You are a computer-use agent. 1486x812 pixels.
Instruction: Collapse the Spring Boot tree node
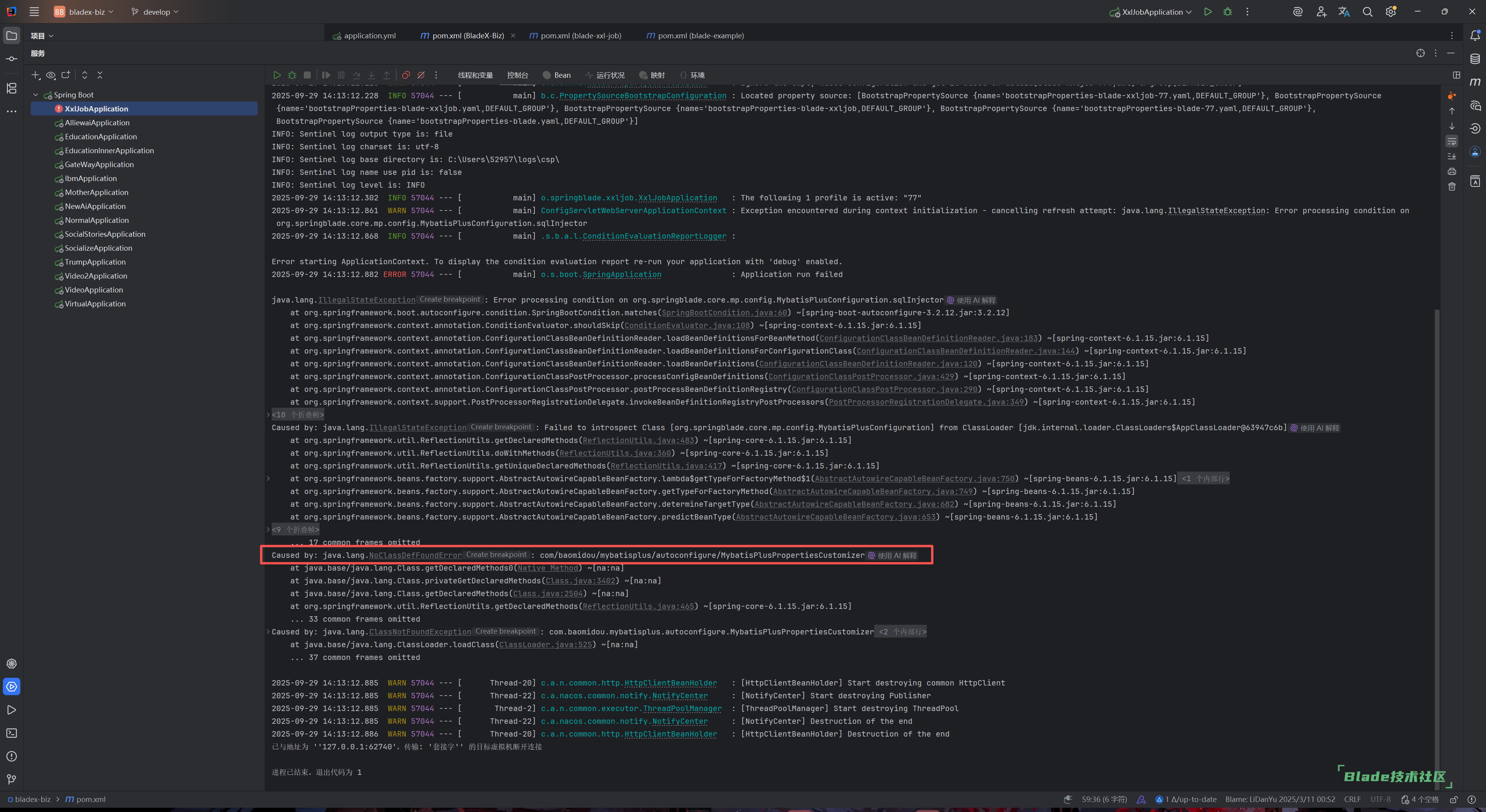(x=36, y=95)
